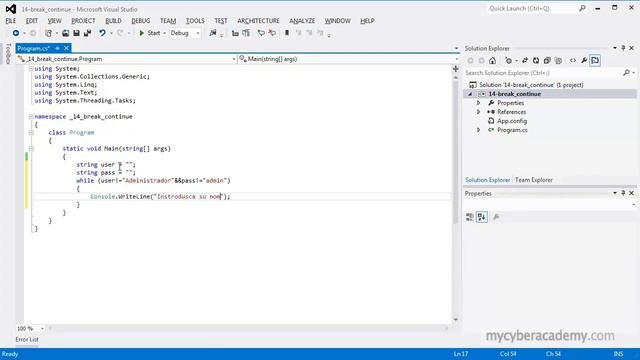640x360 pixels.
Task: Toggle a bookmark on current line
Action: (x=287, y=33)
